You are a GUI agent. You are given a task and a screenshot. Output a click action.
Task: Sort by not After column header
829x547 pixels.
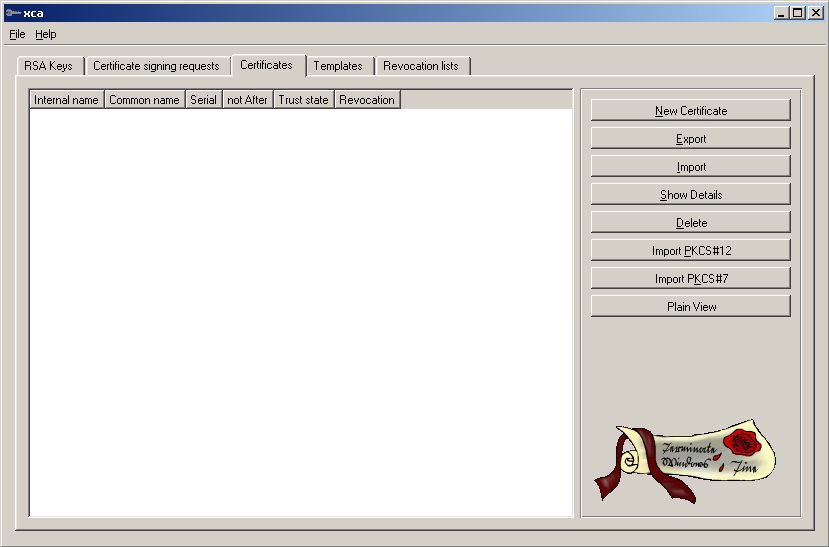pos(247,100)
